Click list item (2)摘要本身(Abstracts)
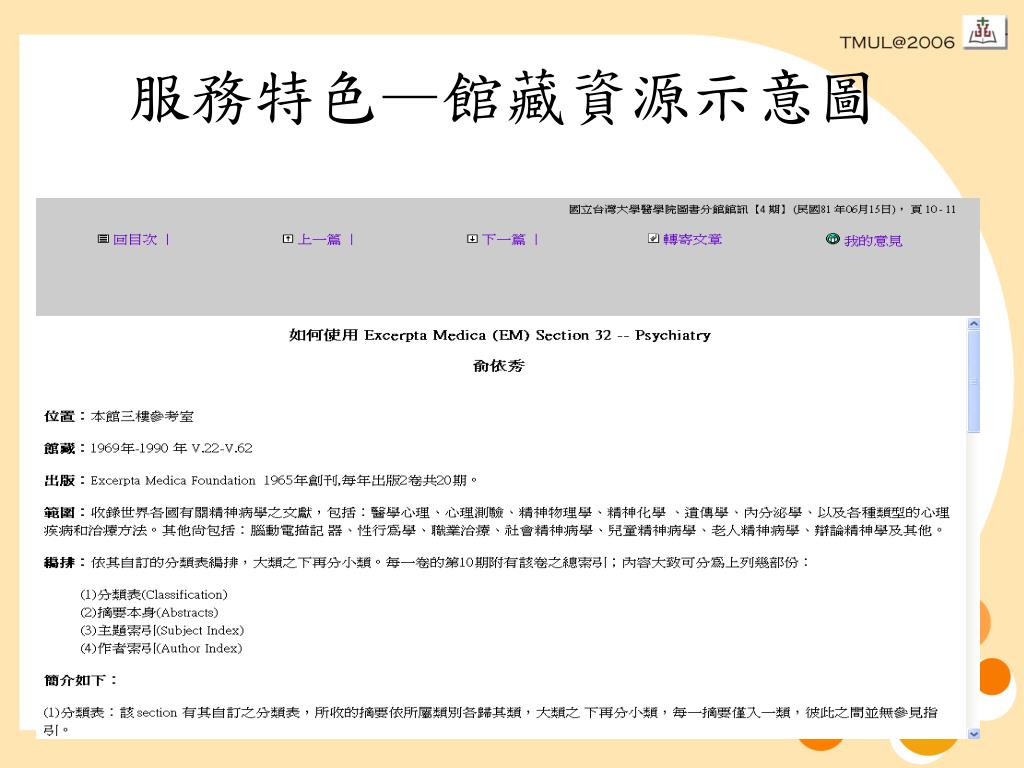The width and height of the screenshot is (1024, 768). point(150,613)
